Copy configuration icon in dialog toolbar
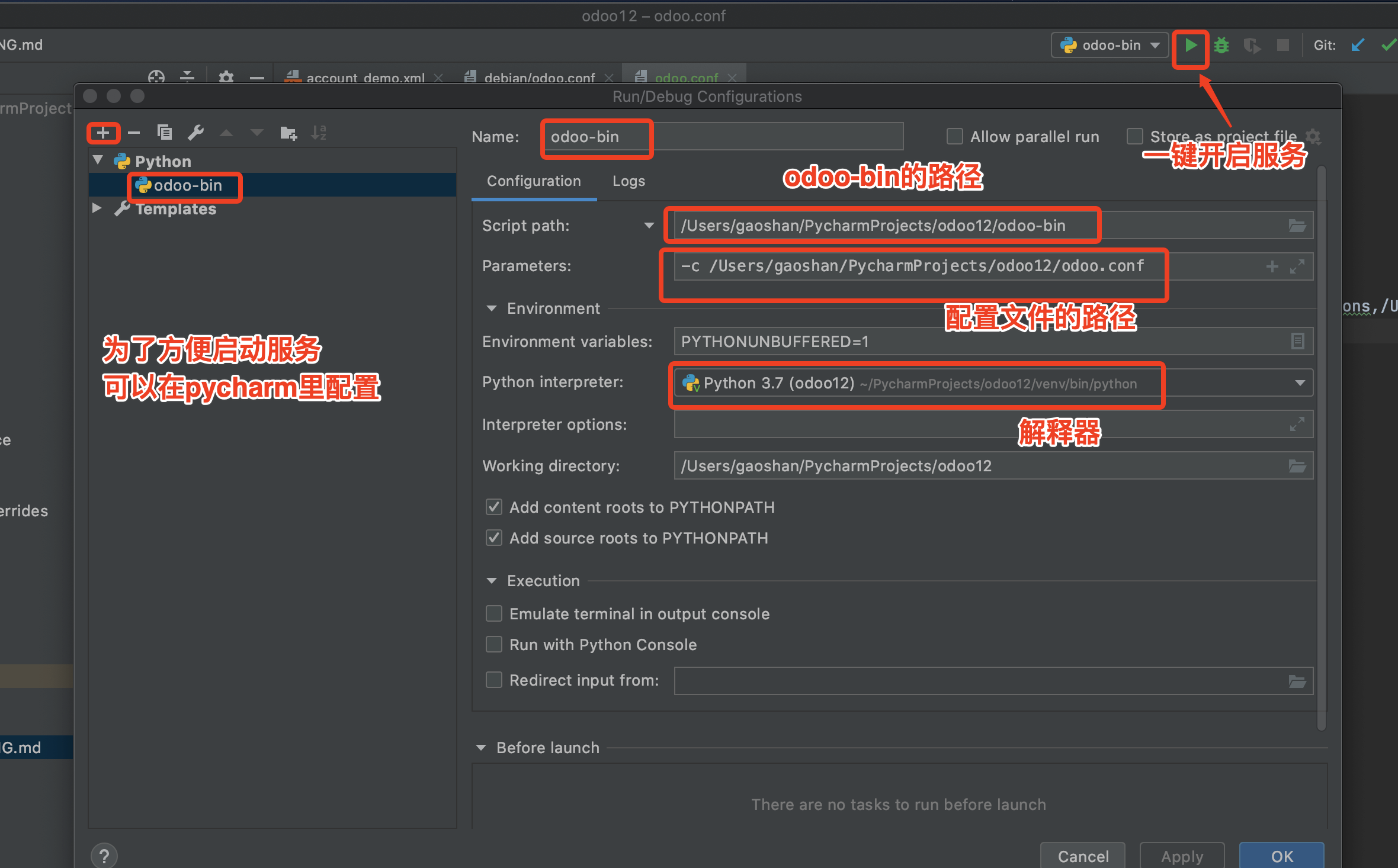This screenshot has height=868, width=1398. [x=165, y=133]
